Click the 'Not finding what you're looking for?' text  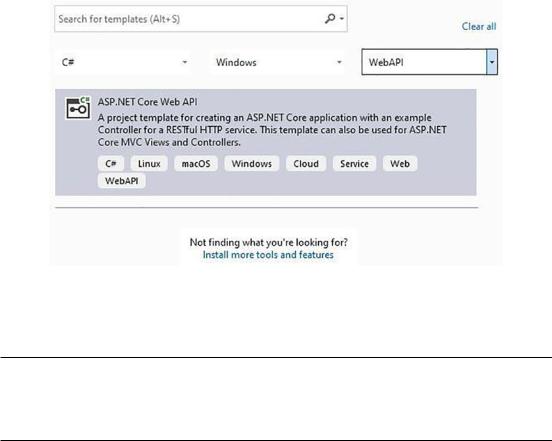point(268,242)
